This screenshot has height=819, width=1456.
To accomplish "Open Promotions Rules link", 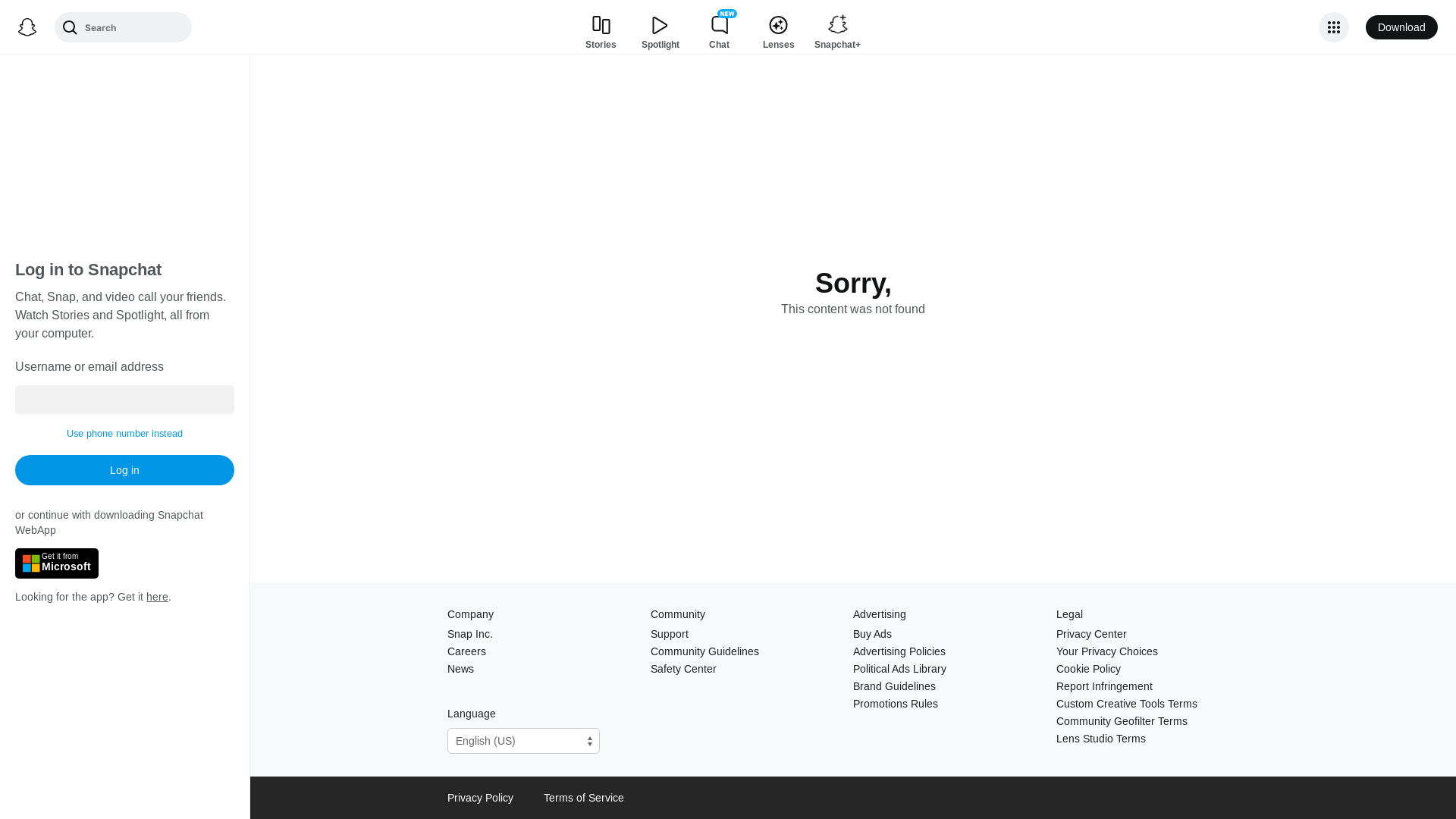I will [x=896, y=704].
